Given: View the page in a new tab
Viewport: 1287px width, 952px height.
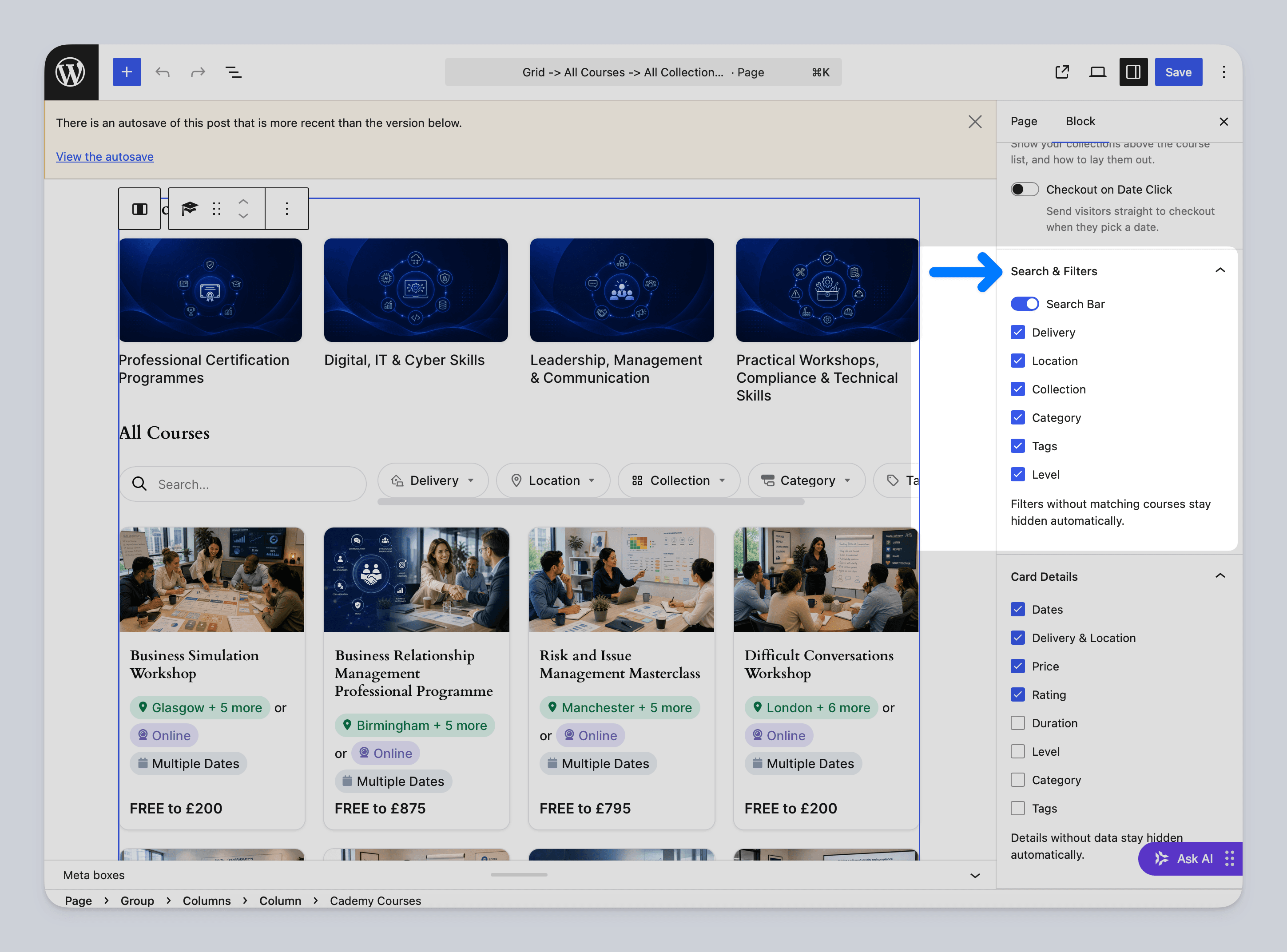Looking at the screenshot, I should click(x=1062, y=72).
